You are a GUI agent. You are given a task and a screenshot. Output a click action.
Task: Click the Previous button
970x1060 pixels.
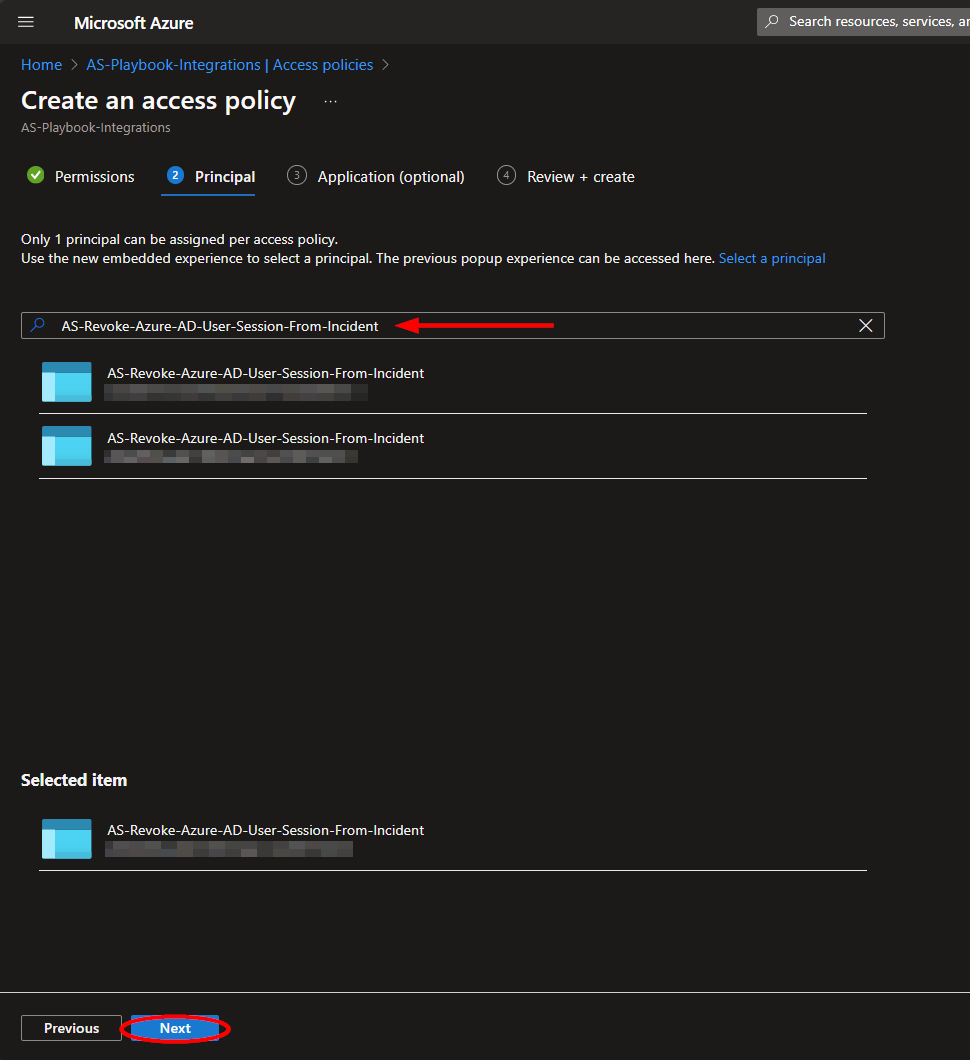[x=72, y=1028]
